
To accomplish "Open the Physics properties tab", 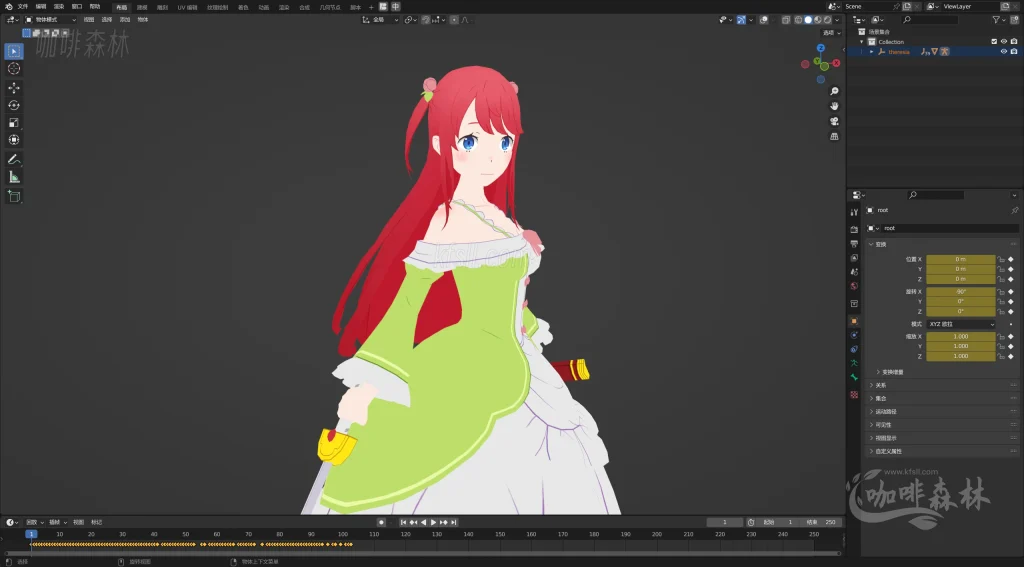I will click(x=854, y=335).
